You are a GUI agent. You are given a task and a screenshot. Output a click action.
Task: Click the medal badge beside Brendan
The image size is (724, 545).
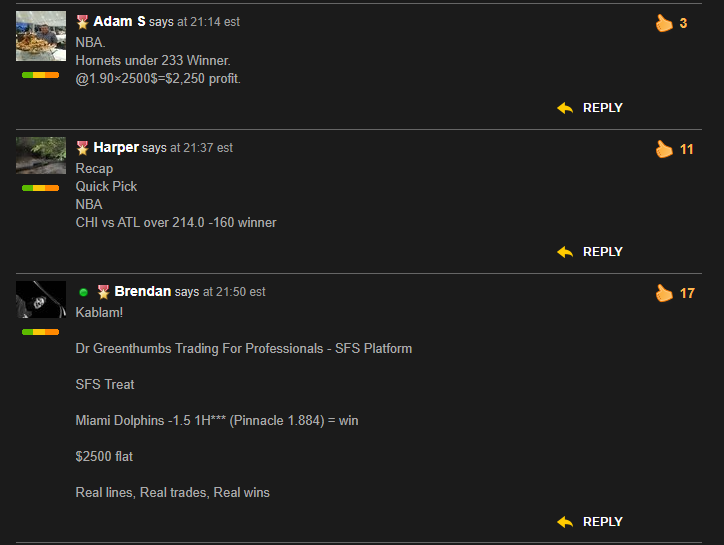point(103,292)
